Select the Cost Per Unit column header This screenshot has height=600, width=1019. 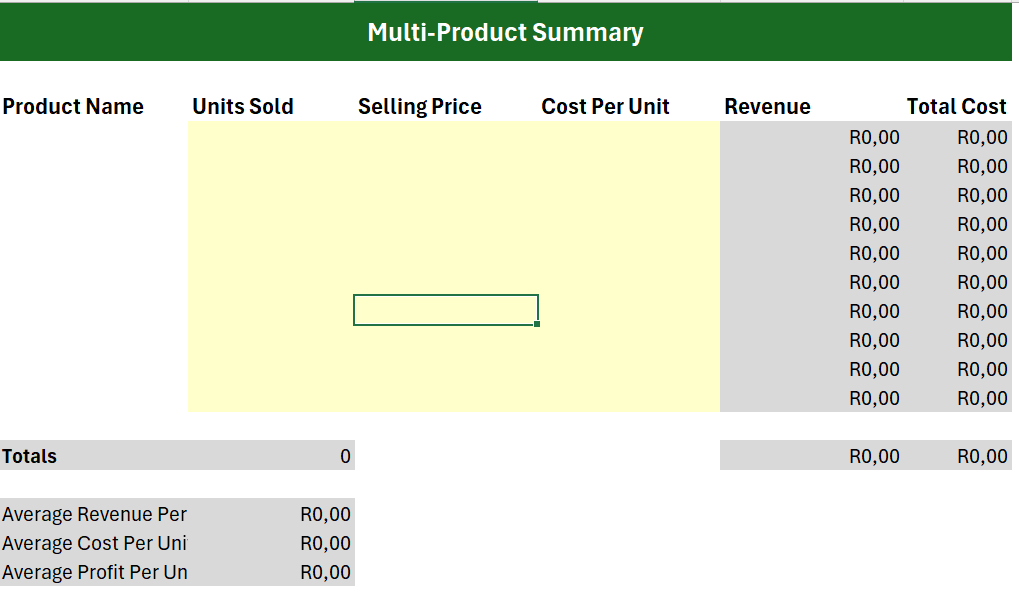(x=604, y=106)
